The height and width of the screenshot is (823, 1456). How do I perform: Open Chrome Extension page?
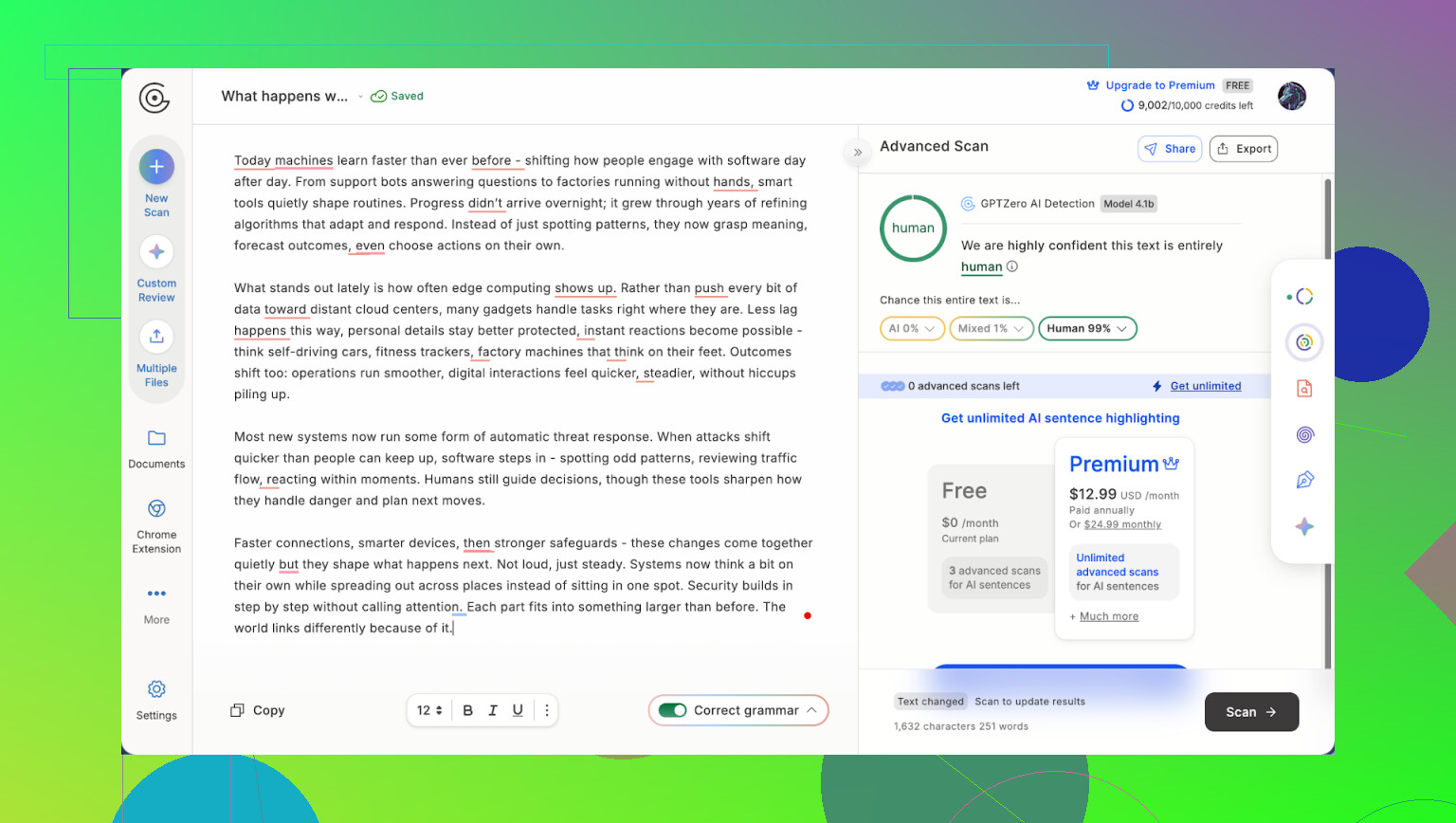156,509
